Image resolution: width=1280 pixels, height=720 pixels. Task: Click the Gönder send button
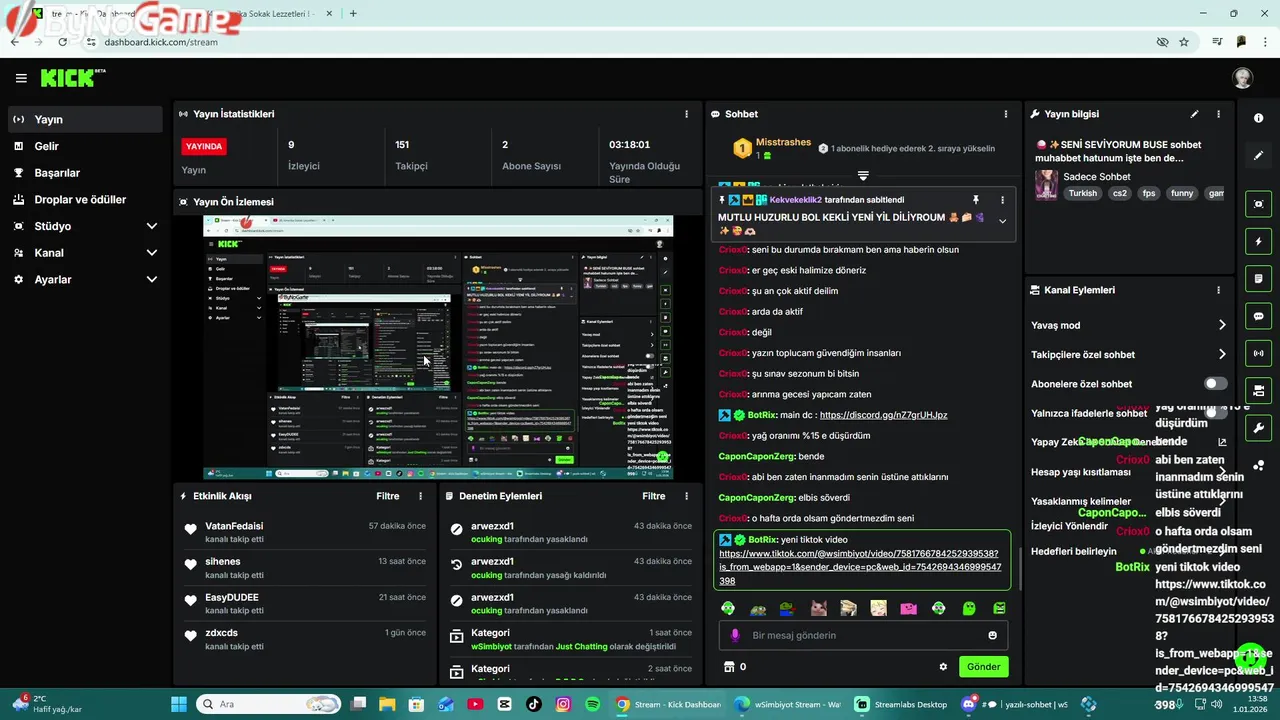pyautogui.click(x=983, y=667)
